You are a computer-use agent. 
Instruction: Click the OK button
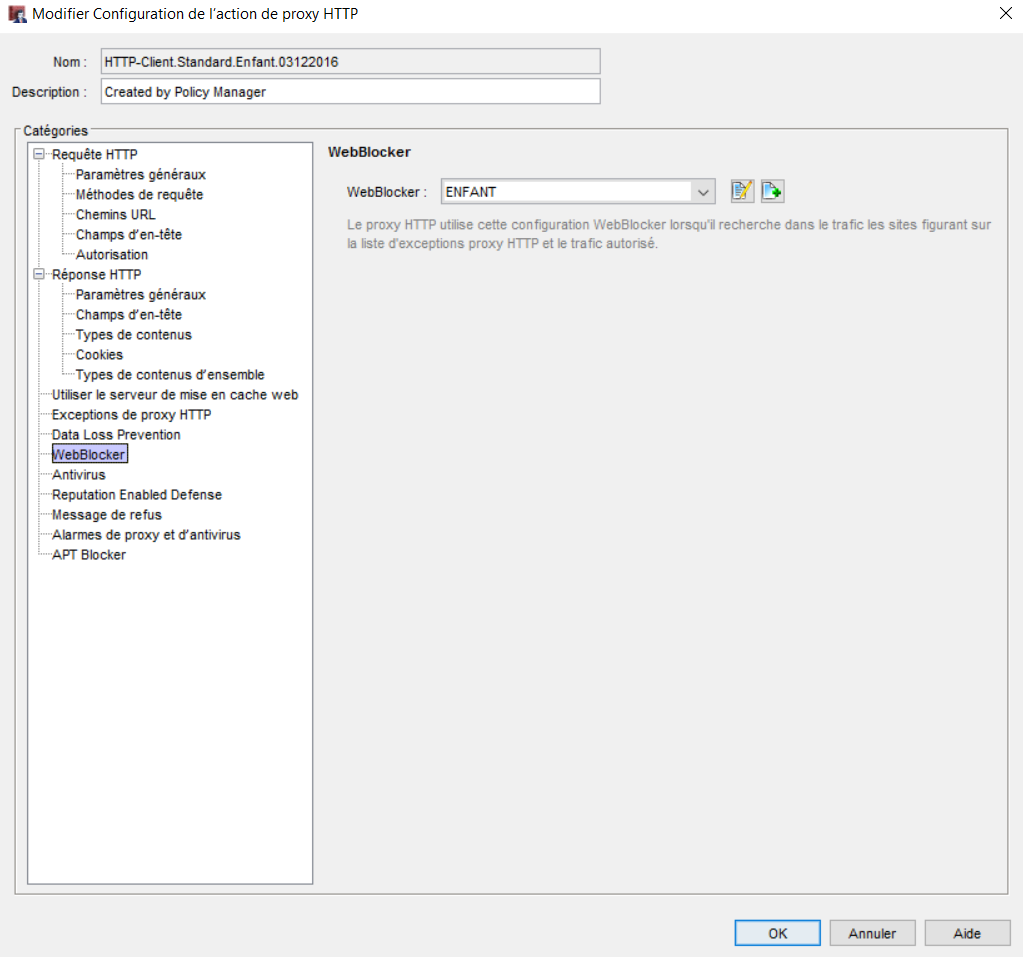pyautogui.click(x=777, y=933)
